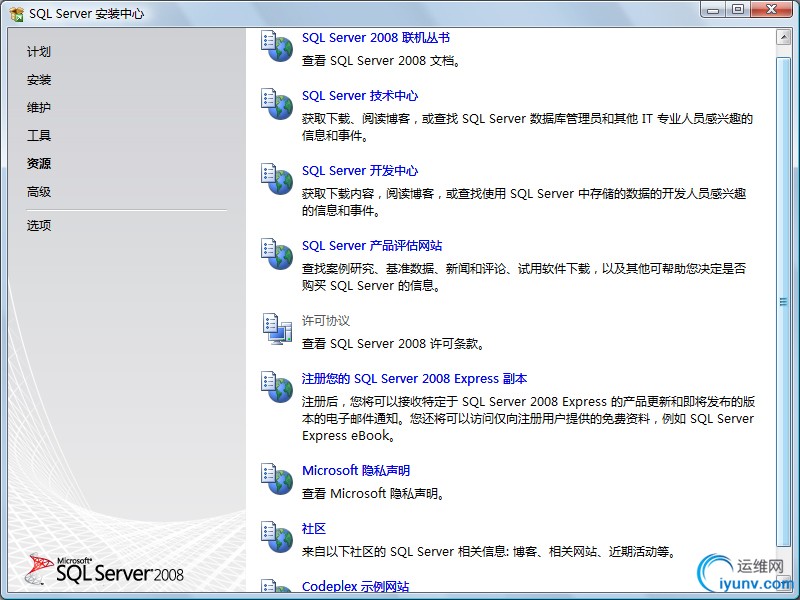Switch to the 安装 page
Image resolution: width=800 pixels, height=600 pixels.
point(39,80)
